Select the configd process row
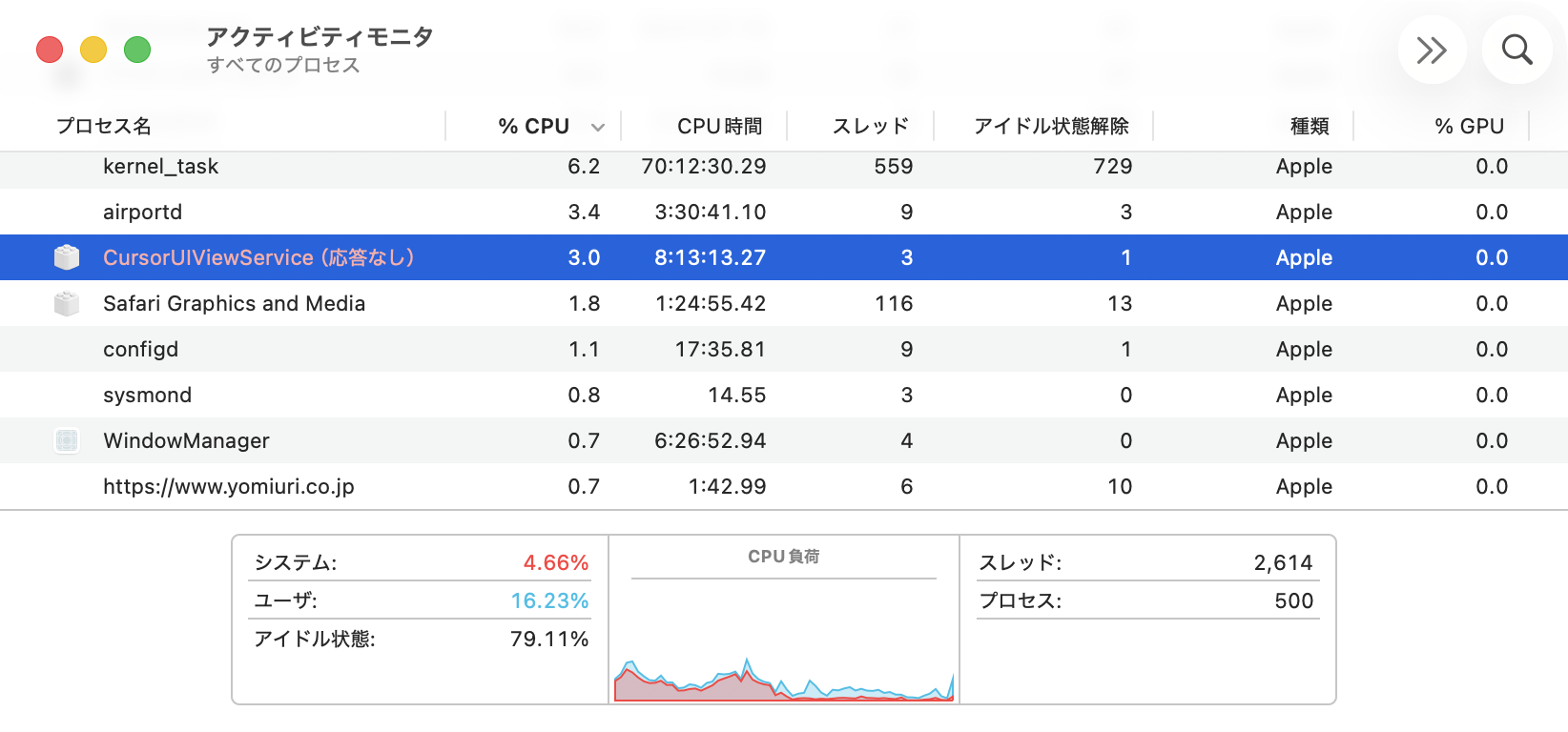Image resolution: width=1568 pixels, height=732 pixels. [x=784, y=349]
